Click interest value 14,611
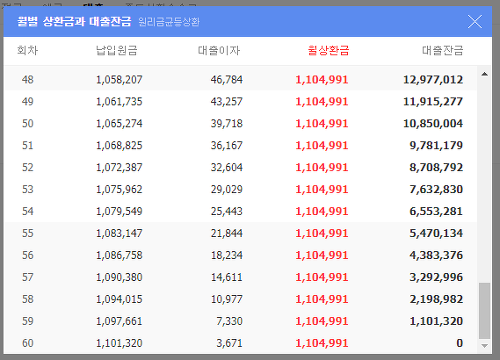Viewport: 500px width, 360px height. click(x=227, y=277)
